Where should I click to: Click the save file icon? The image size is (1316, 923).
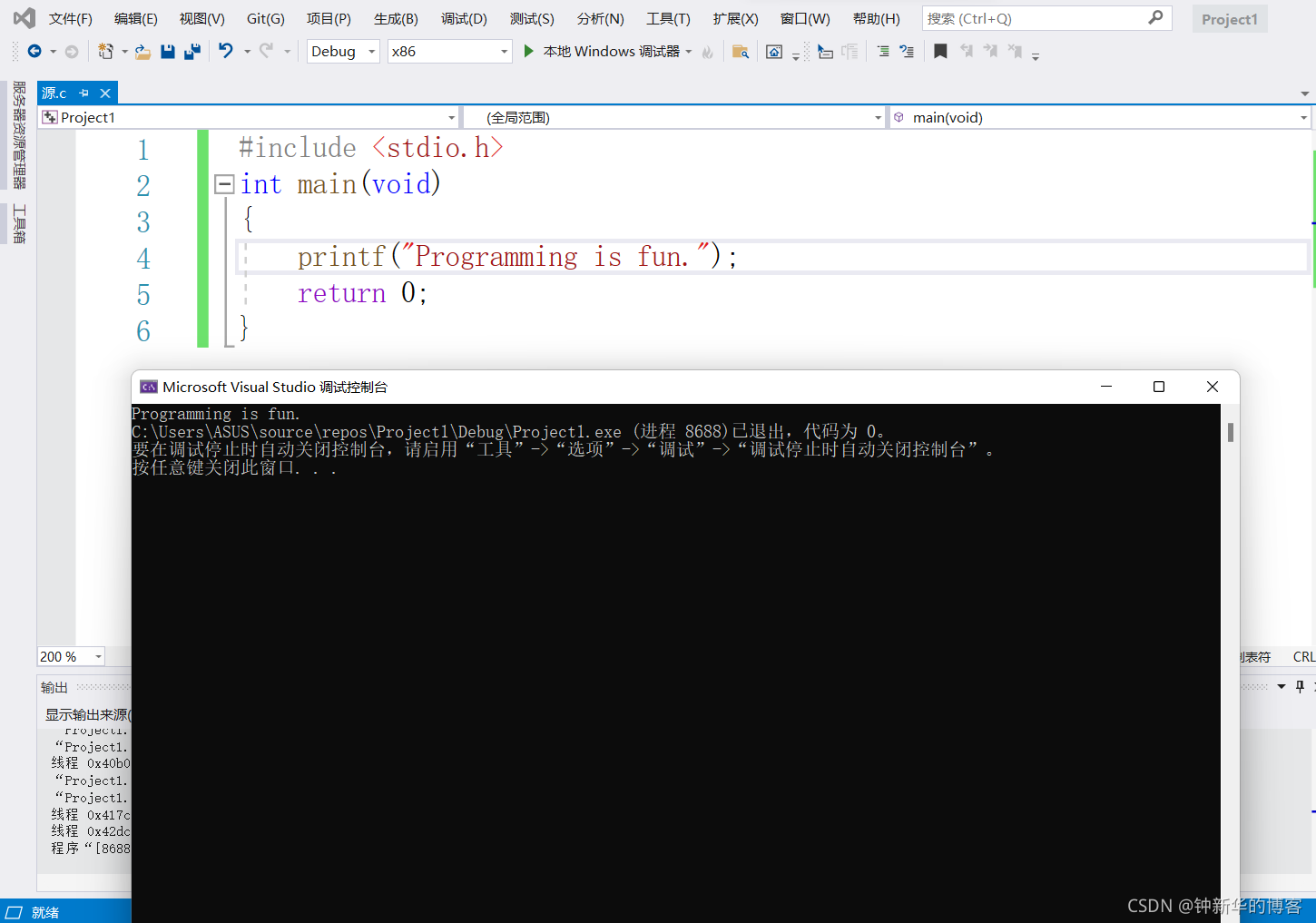[x=168, y=52]
